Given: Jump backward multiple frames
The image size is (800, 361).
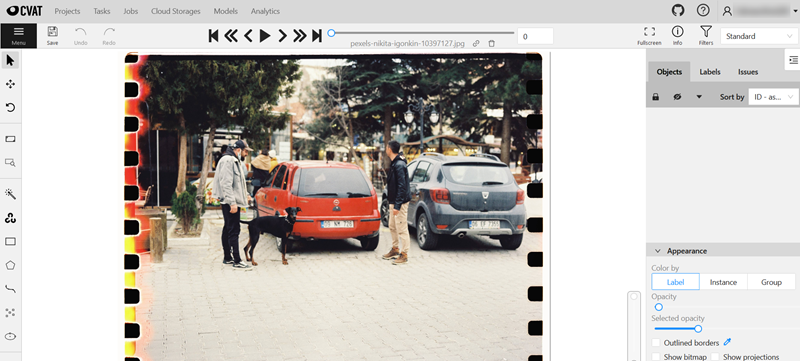Looking at the screenshot, I should tap(231, 36).
